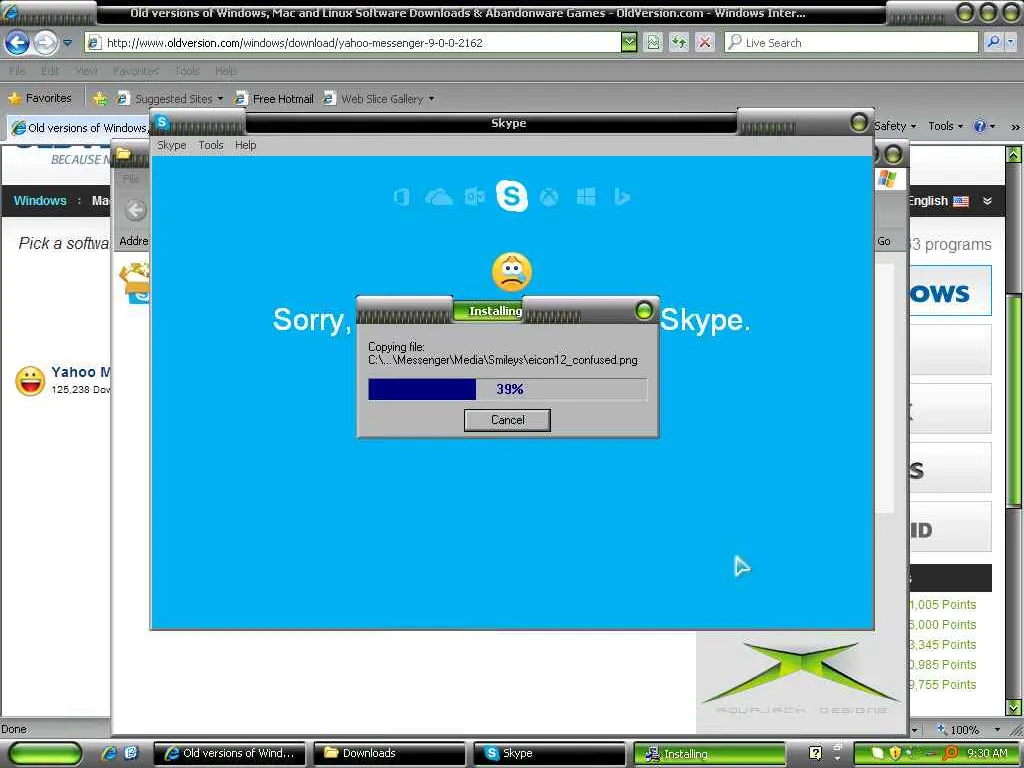Expand the language double-chevron dropdown
The width and height of the screenshot is (1024, 768).
pos(987,201)
